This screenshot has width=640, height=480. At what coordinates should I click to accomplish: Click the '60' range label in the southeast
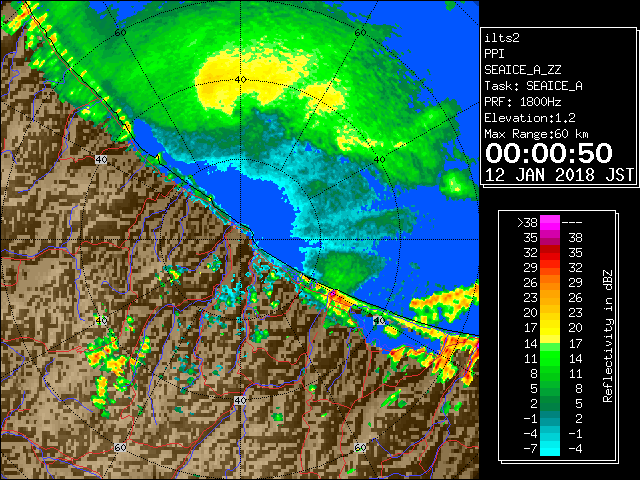pos(360,447)
